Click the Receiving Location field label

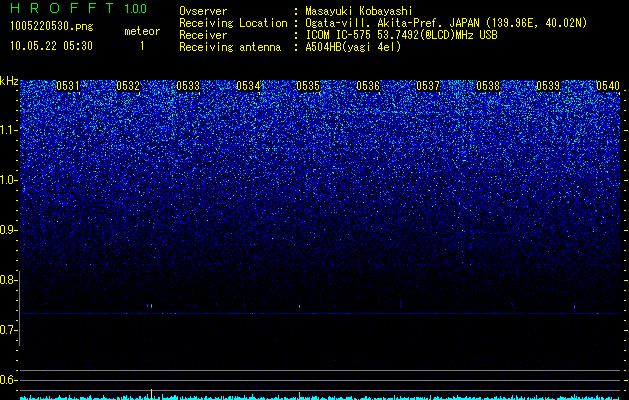[233, 23]
